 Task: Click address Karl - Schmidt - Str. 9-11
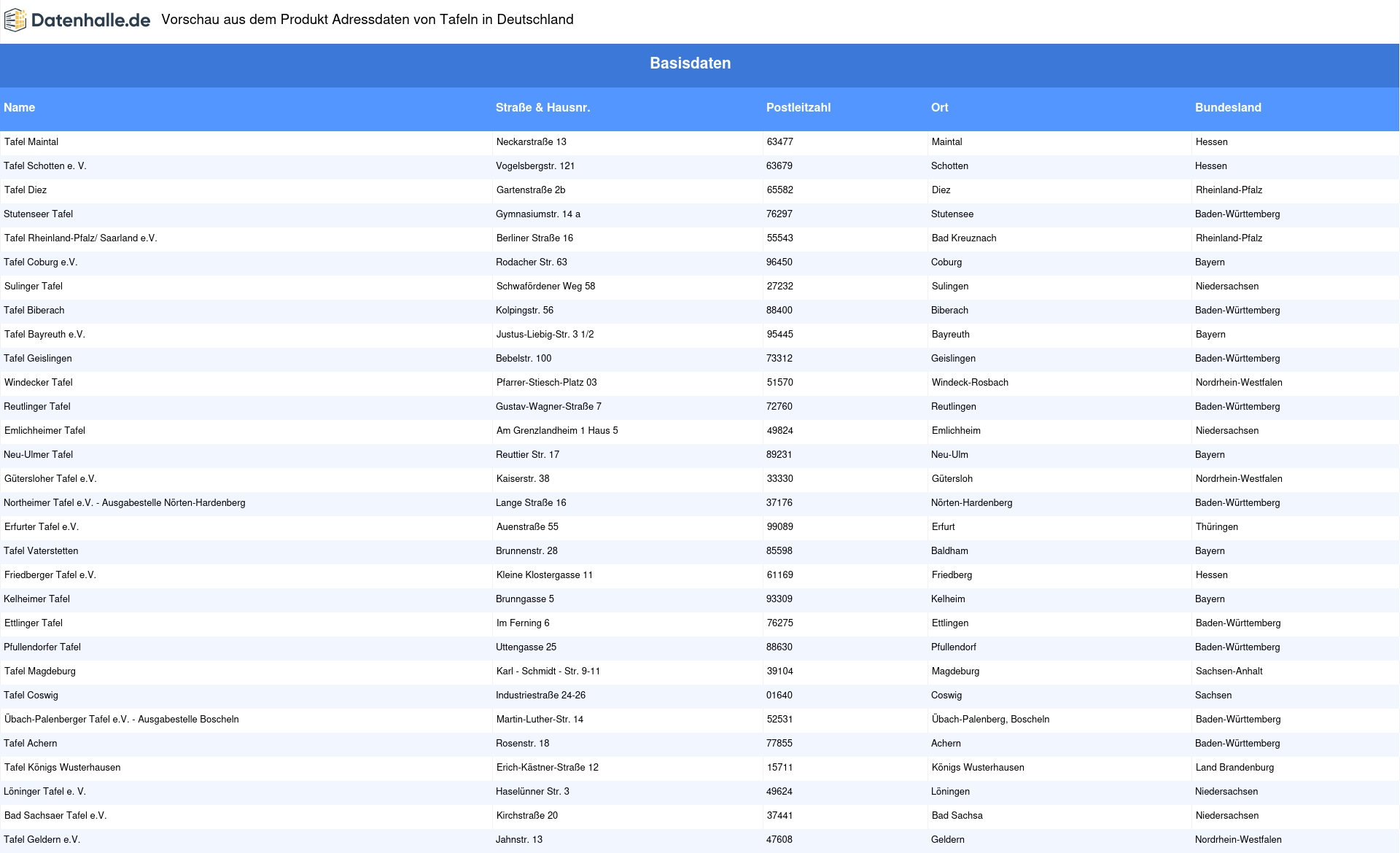coord(548,671)
